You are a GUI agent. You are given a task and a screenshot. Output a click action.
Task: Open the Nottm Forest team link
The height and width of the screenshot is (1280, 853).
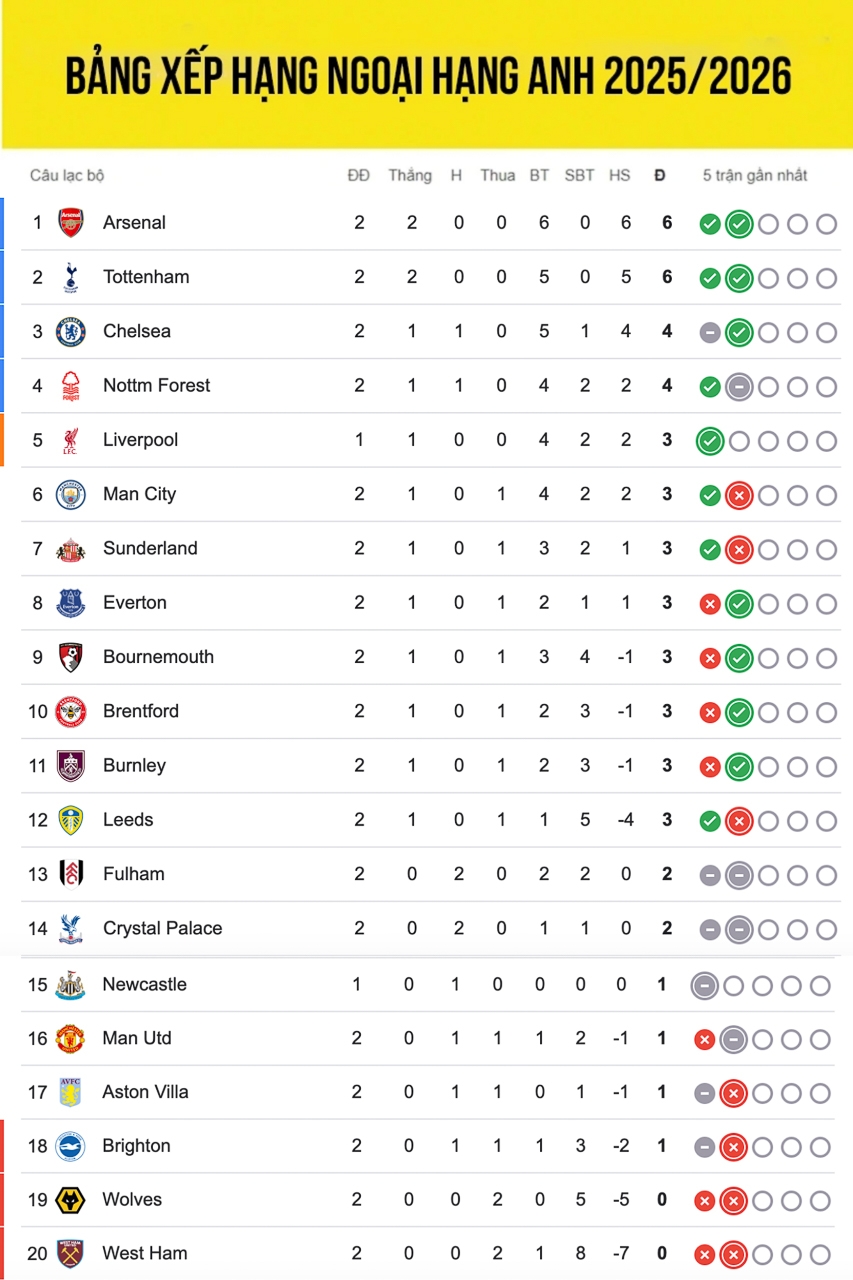click(x=156, y=385)
